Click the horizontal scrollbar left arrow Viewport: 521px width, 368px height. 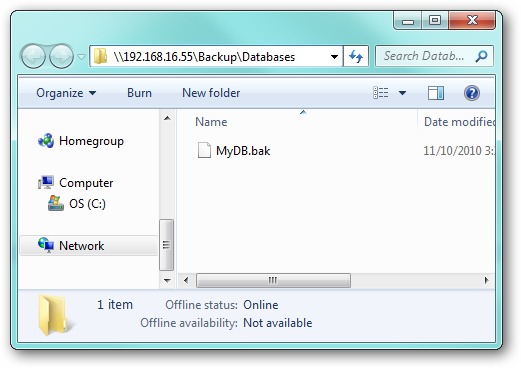click(x=186, y=281)
